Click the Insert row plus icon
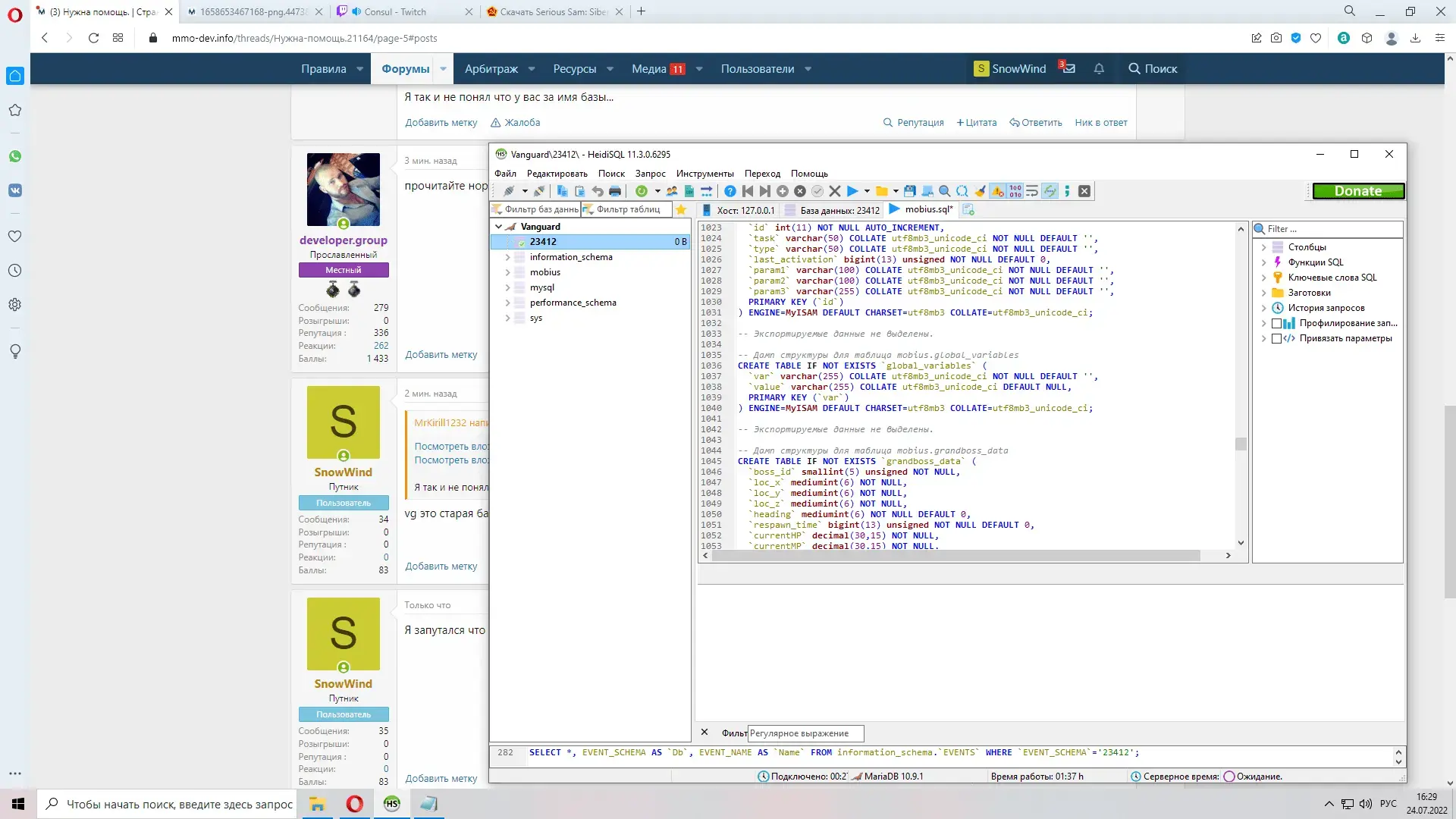 pos(783,191)
